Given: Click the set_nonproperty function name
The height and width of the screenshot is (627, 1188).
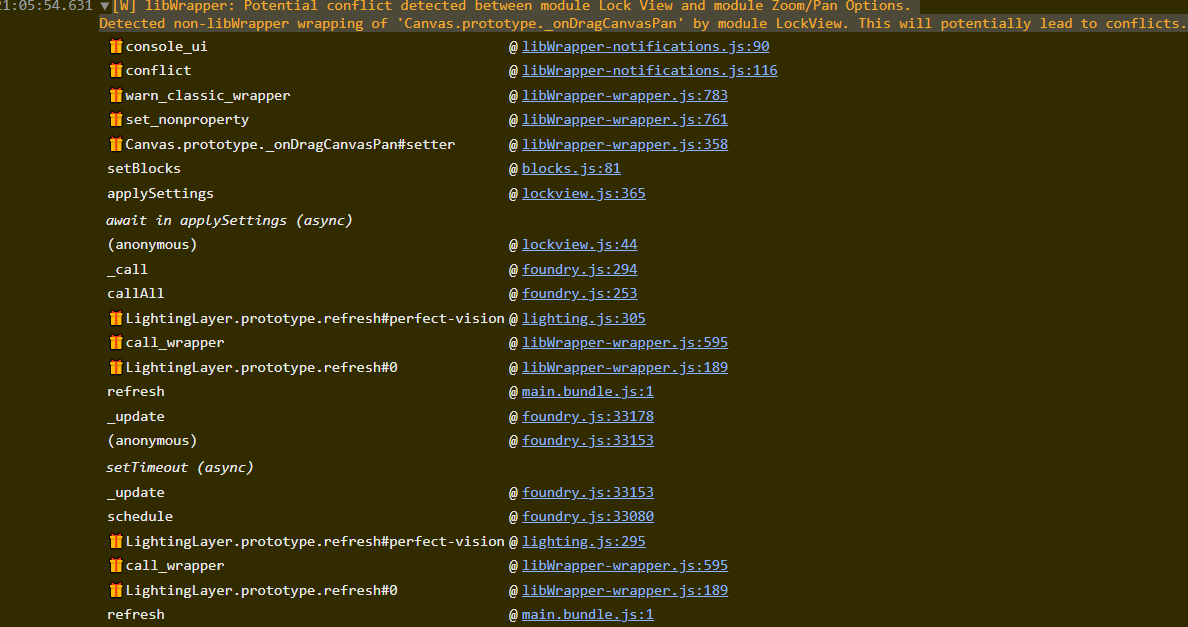Looking at the screenshot, I should tap(187, 120).
